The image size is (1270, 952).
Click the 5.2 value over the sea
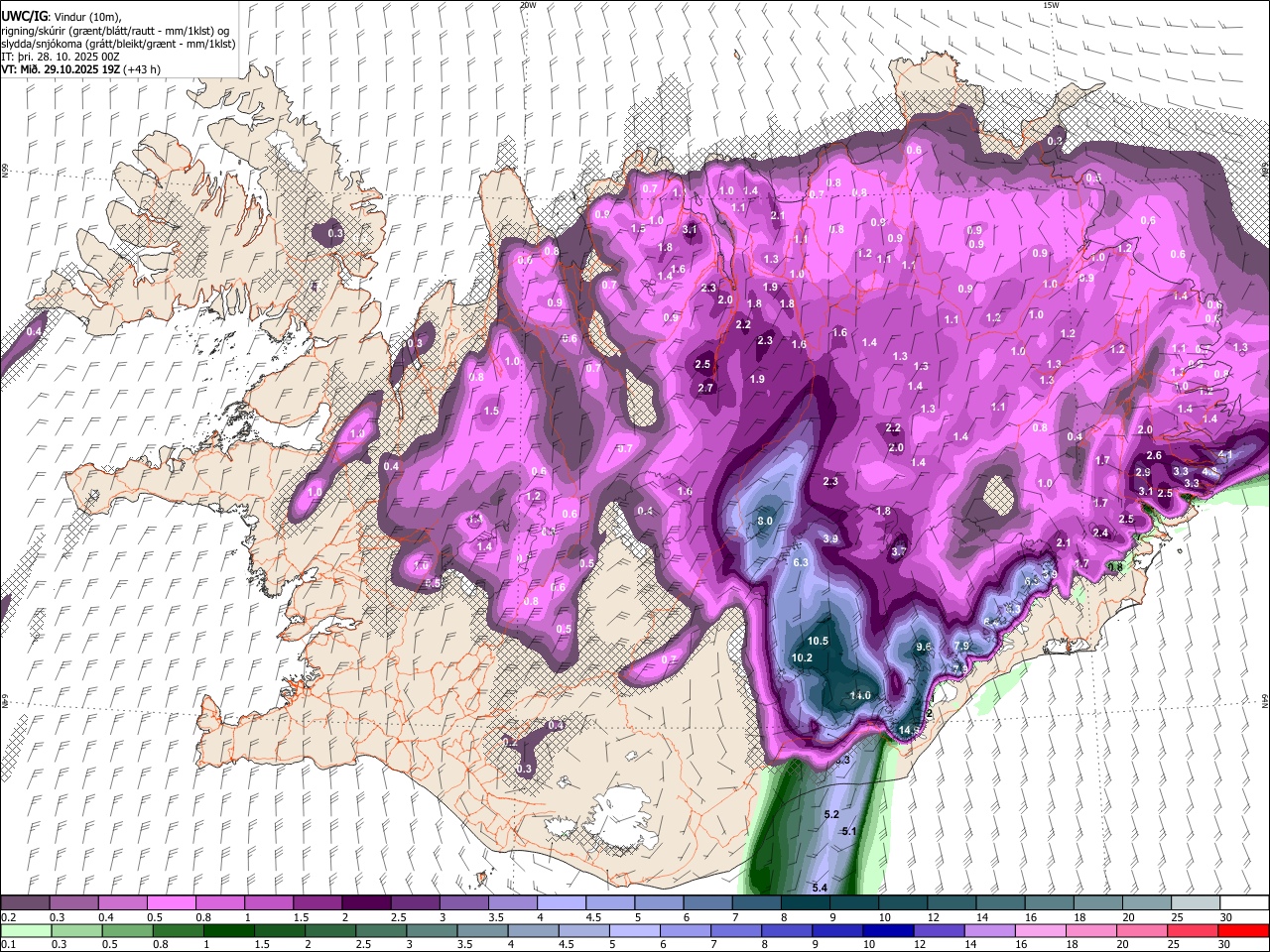(831, 814)
